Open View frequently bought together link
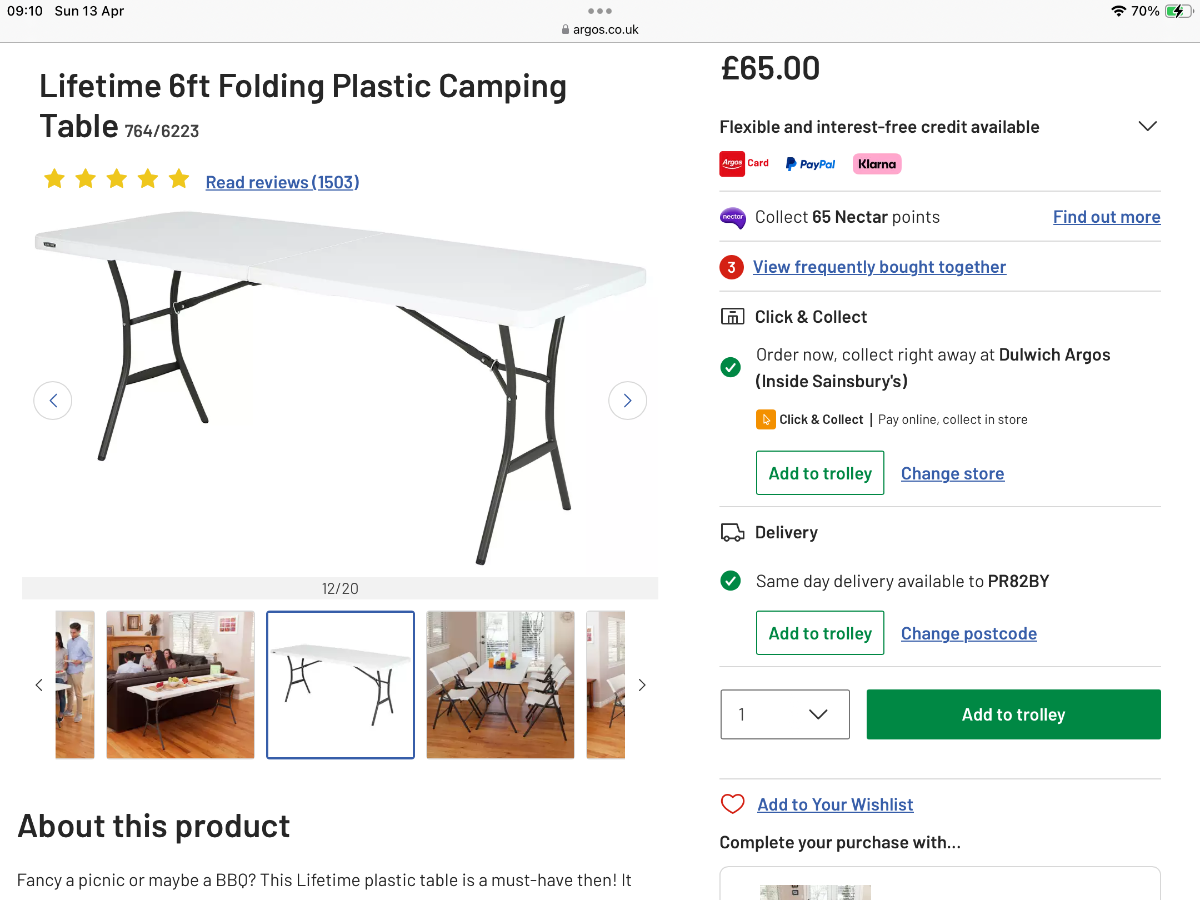Screen dimensions: 1200x900 coord(879,267)
